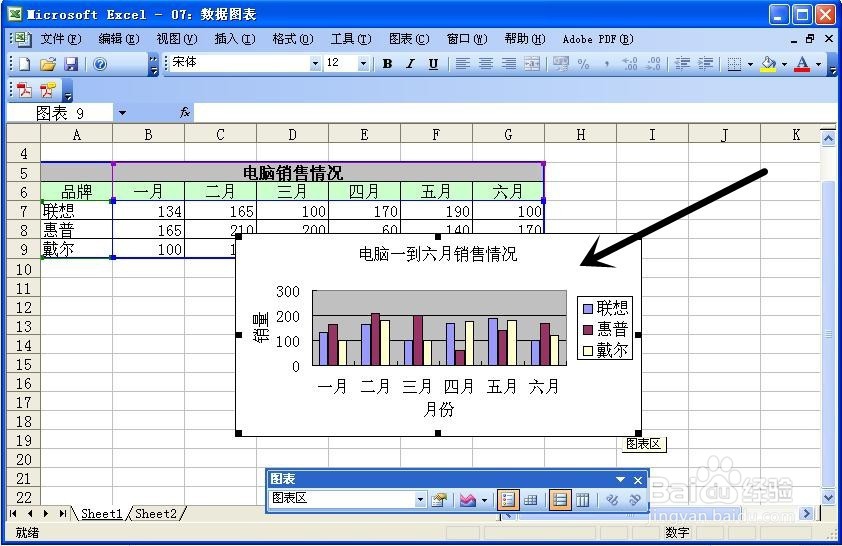Open Name Box dropdown arrow
This screenshot has height=546, width=842.
(122, 113)
